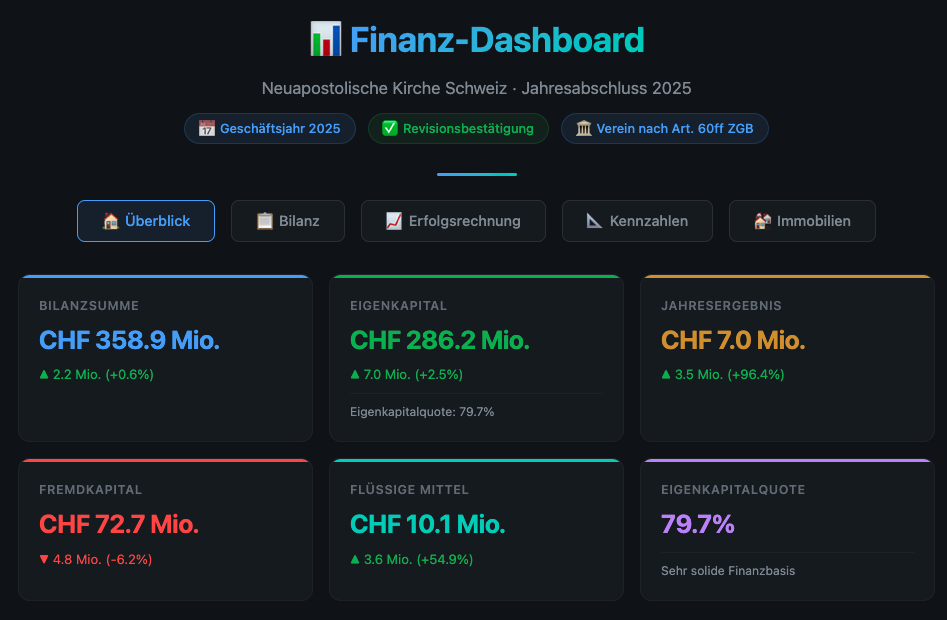Click the calendar icon in Geschäftsjahr 2025 badge

click(x=207, y=129)
